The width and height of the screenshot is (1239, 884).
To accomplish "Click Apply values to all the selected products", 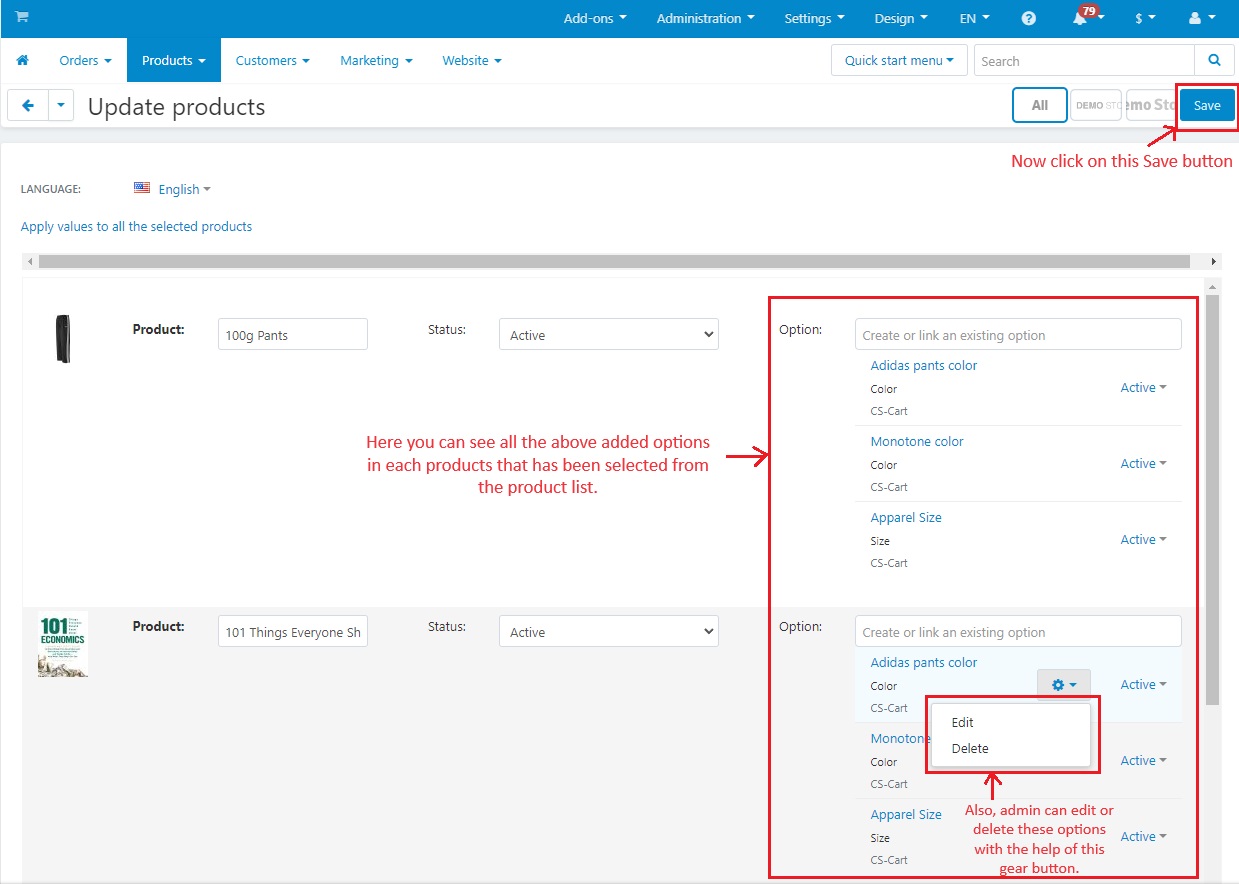I will click(x=136, y=226).
